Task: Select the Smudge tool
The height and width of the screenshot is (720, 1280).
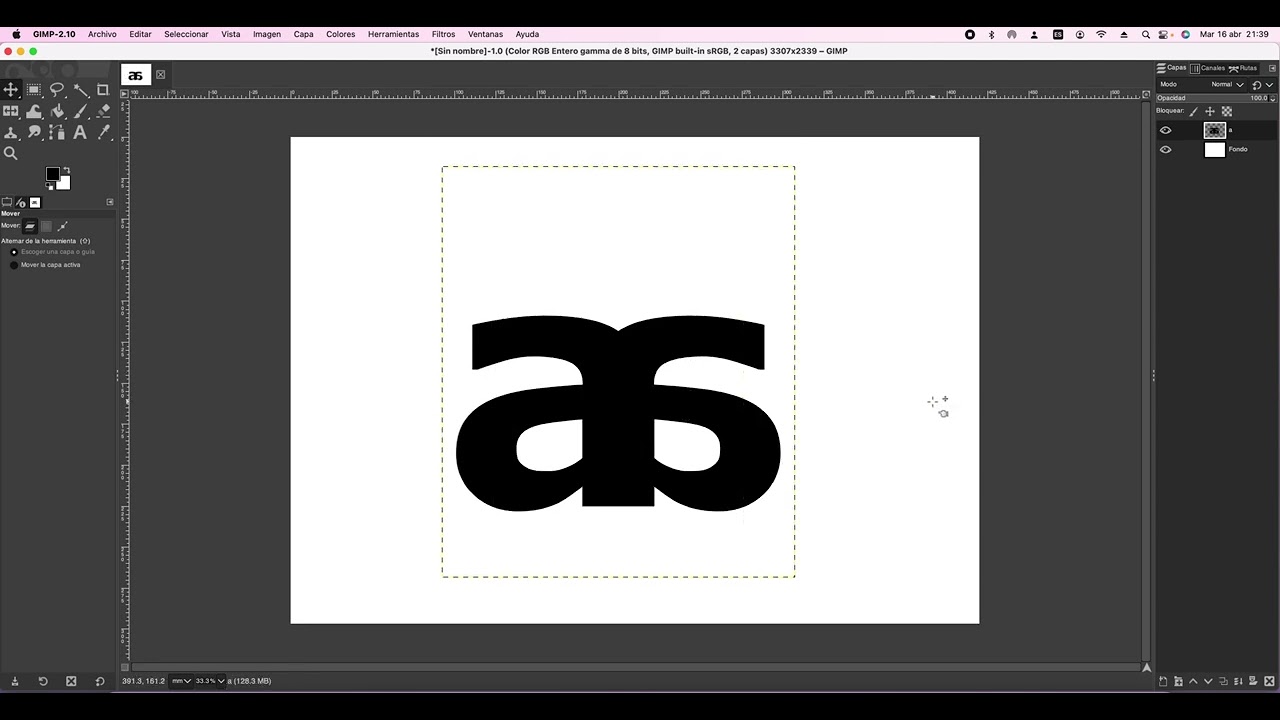Action: (x=34, y=132)
